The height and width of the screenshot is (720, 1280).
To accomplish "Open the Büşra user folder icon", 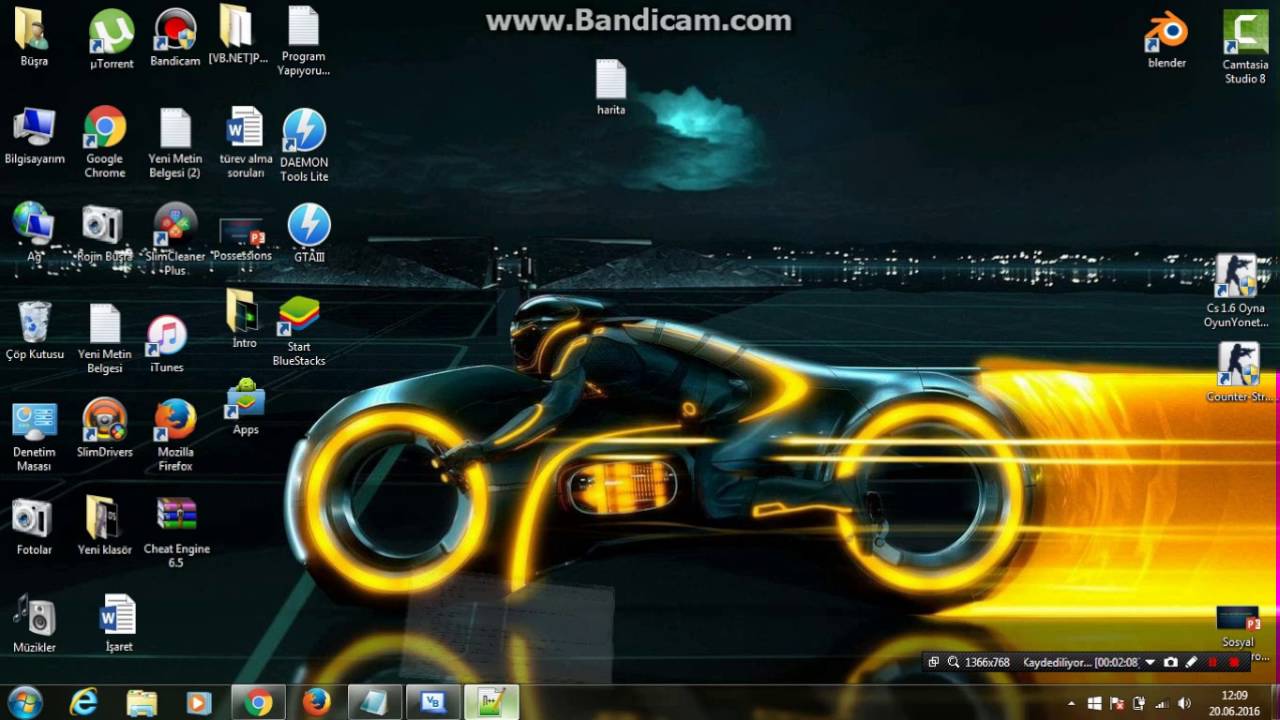I will pyautogui.click(x=33, y=36).
